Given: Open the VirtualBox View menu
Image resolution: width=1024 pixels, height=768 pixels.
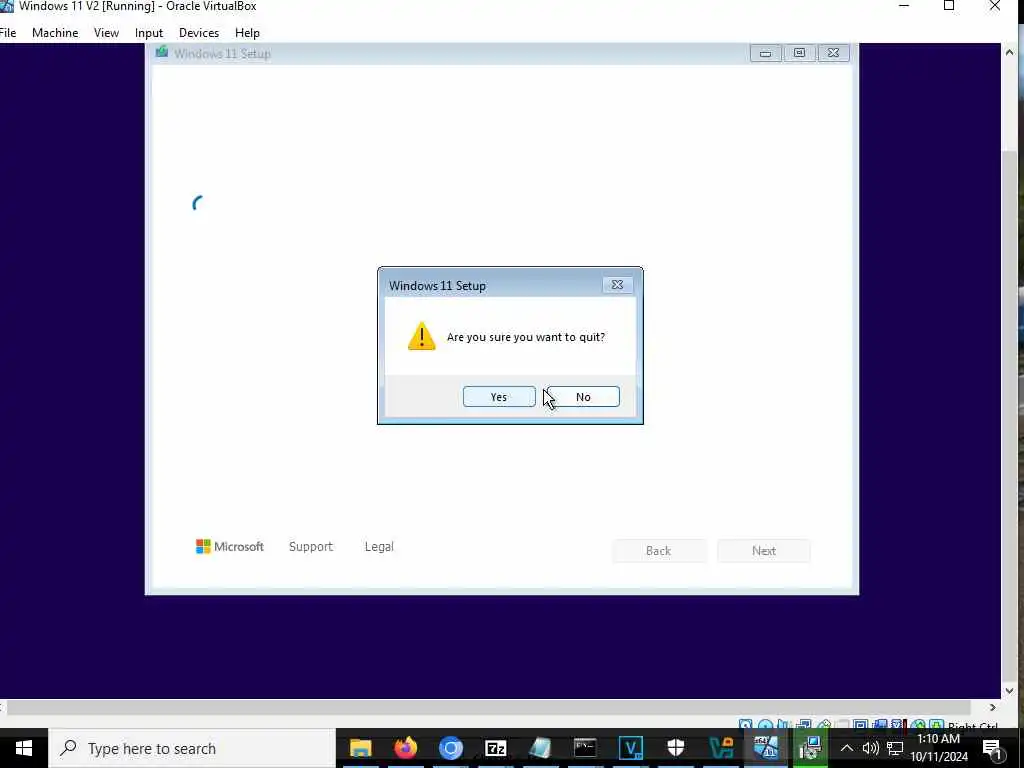Looking at the screenshot, I should click(106, 33).
